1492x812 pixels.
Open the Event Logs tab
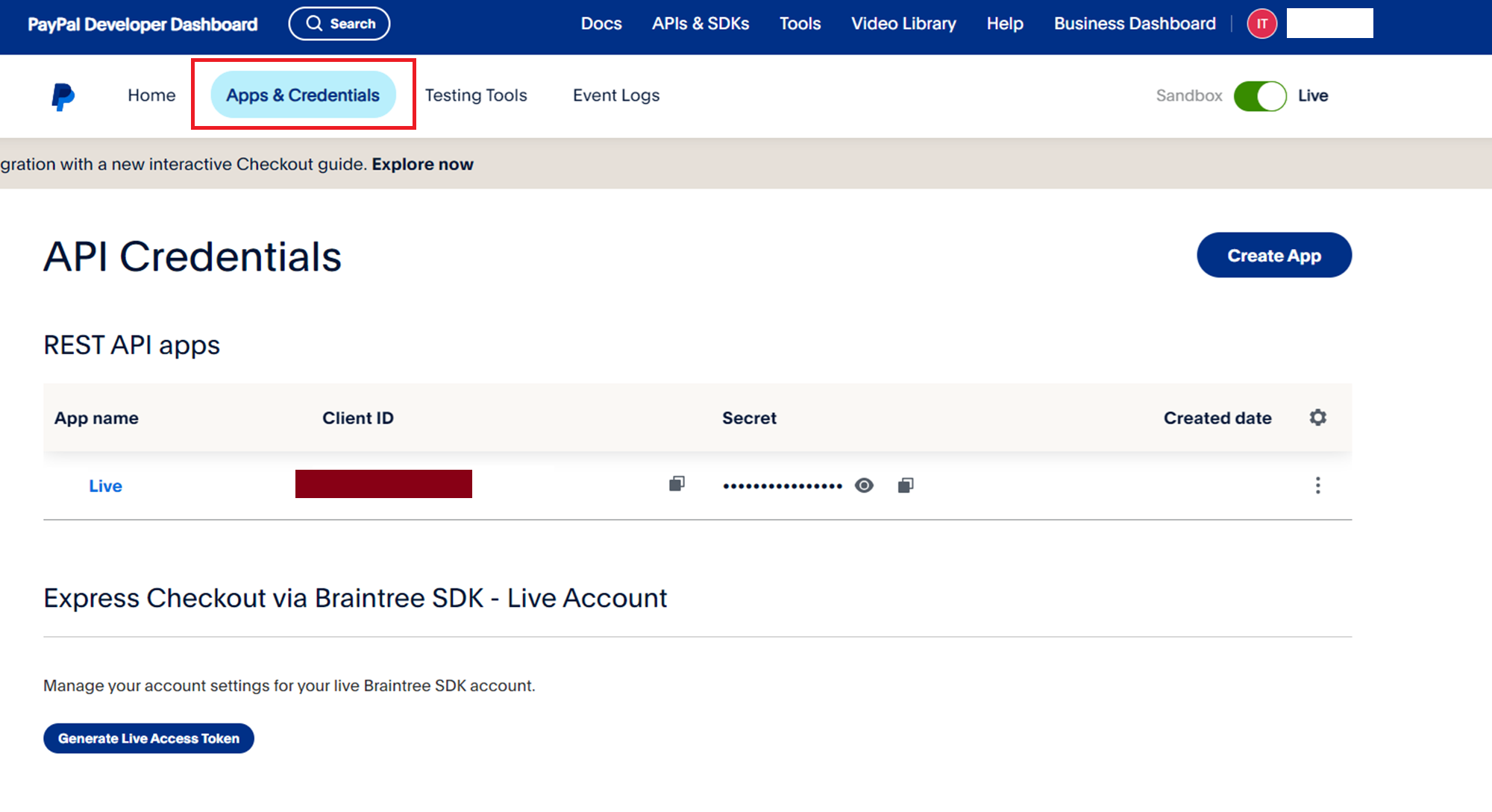[616, 95]
